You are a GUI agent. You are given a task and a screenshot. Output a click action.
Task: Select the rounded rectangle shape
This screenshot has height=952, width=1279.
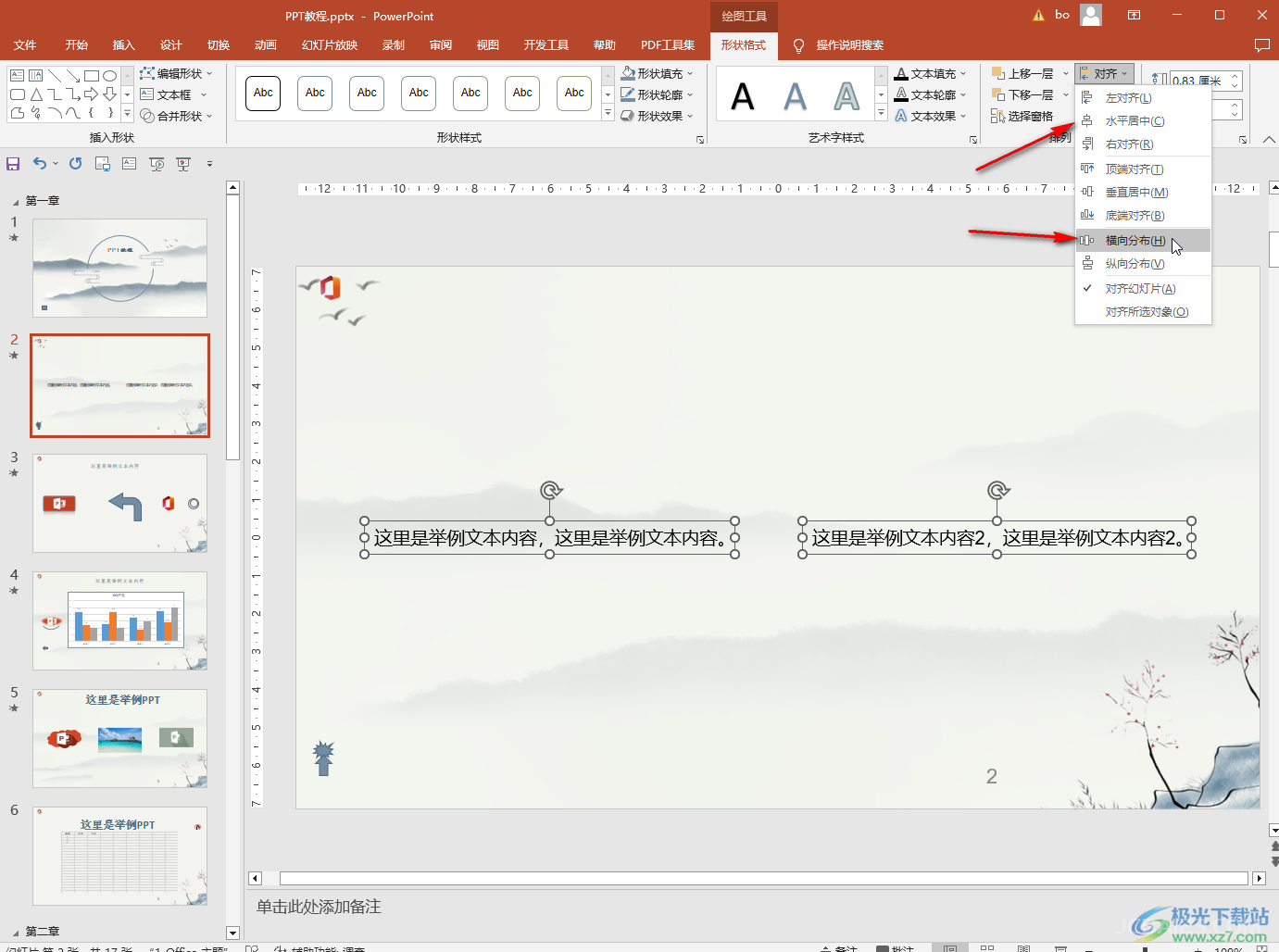(18, 94)
